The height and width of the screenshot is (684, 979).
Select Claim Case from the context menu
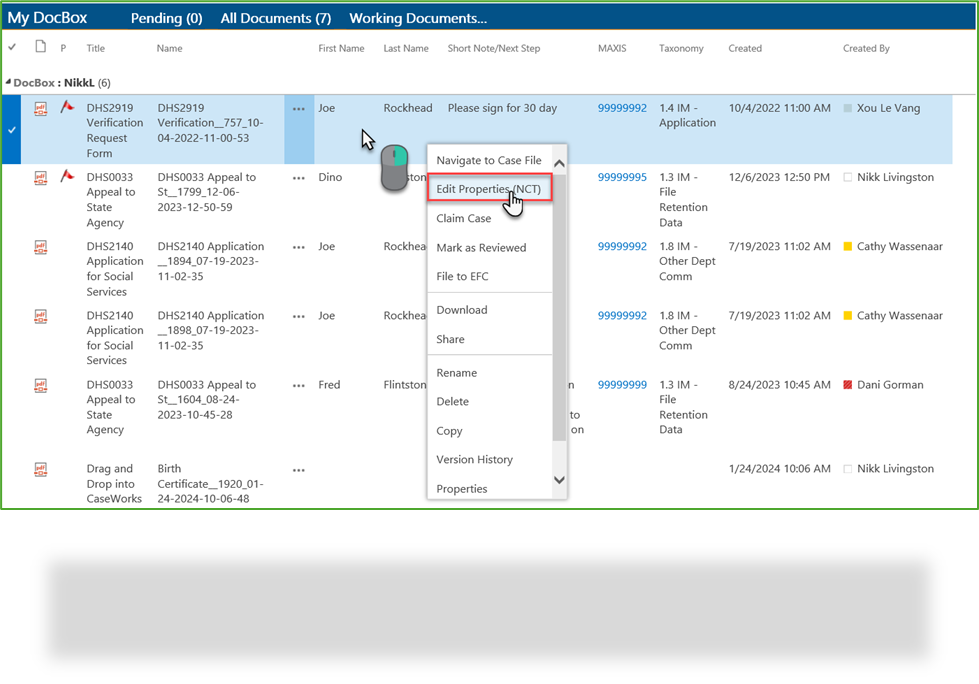463,218
